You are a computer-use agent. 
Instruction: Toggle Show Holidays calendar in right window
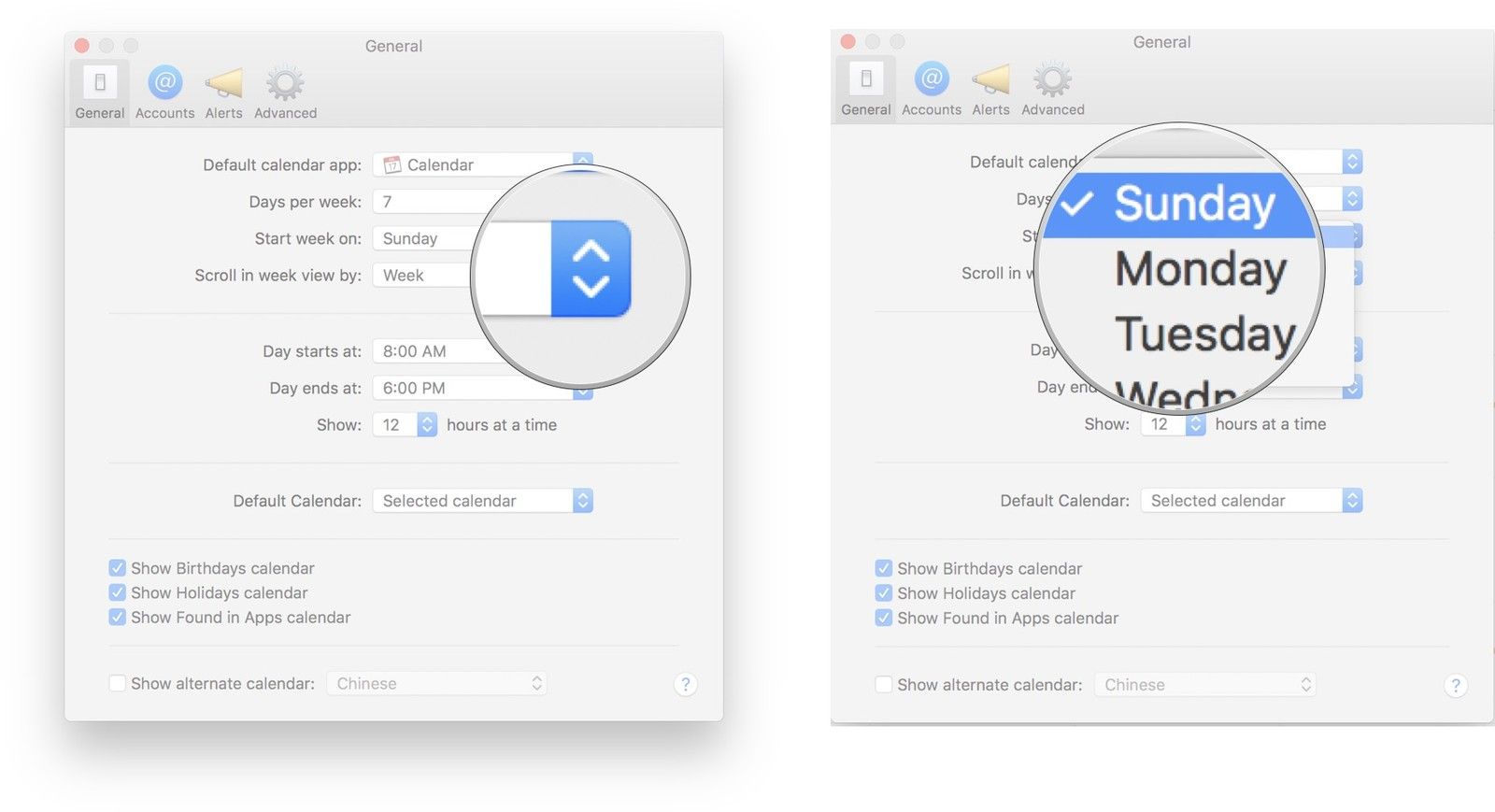884,593
